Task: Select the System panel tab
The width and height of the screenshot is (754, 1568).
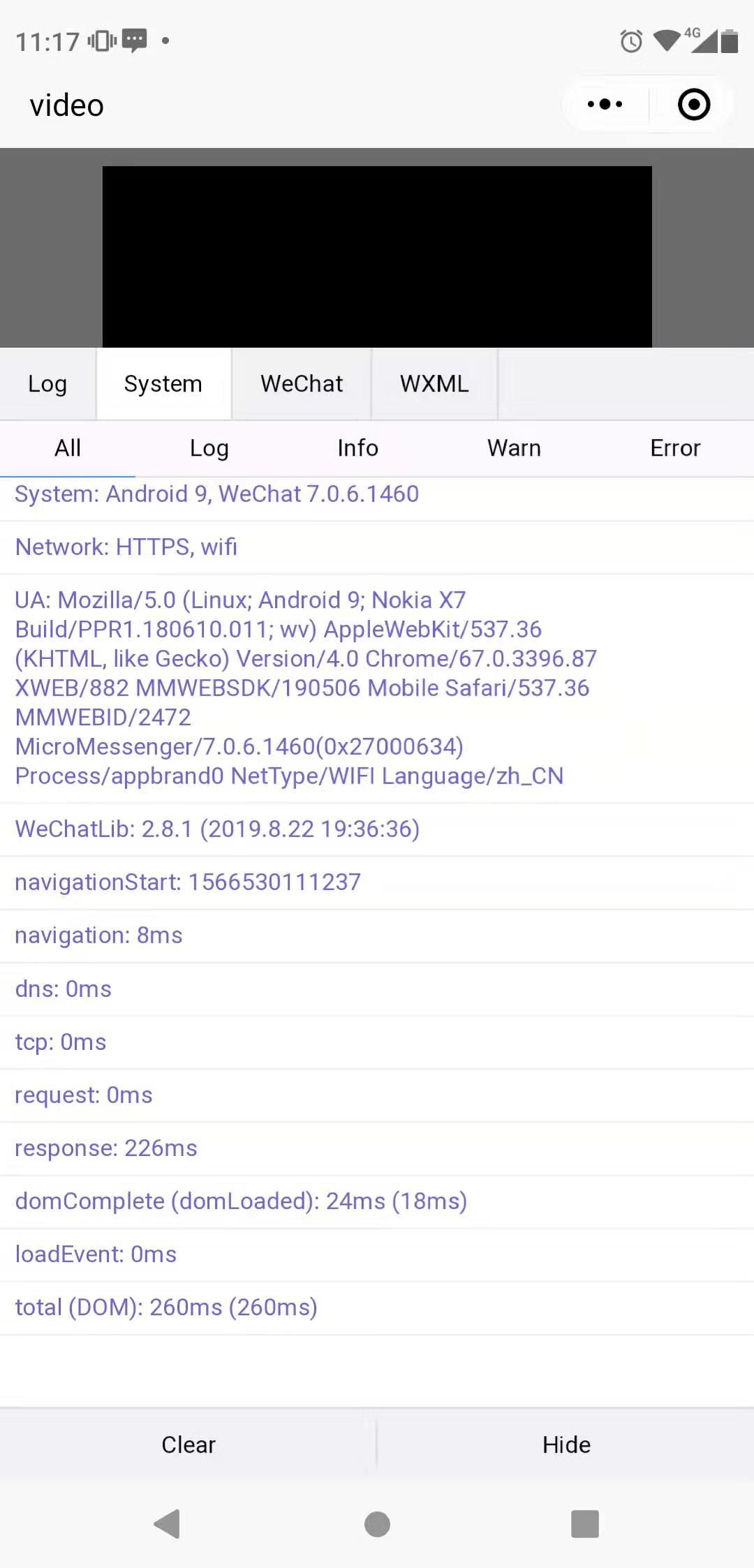Action: 163,384
